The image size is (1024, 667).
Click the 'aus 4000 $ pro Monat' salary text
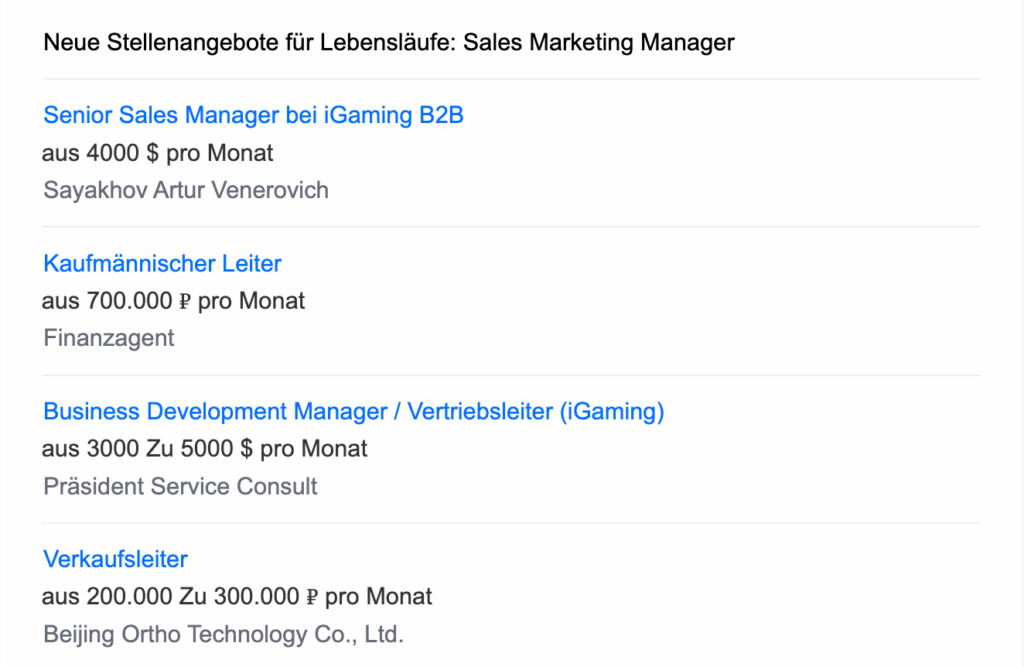click(157, 153)
